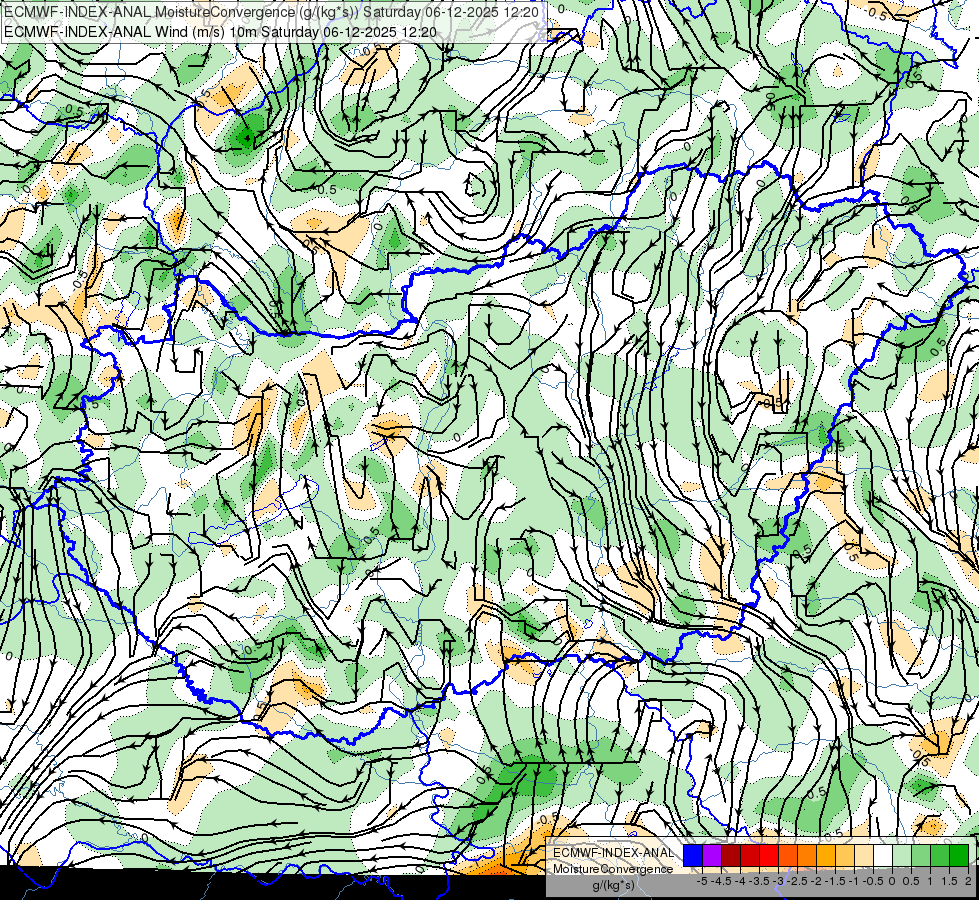Pick the medium green swatch between 1 and 1.5
This screenshot has width=979, height=900.
pyautogui.click(x=940, y=856)
